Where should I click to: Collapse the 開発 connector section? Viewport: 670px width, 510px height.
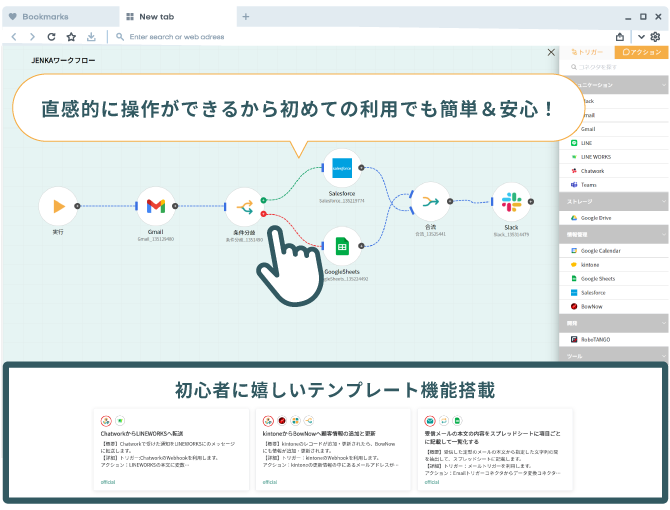click(x=663, y=323)
